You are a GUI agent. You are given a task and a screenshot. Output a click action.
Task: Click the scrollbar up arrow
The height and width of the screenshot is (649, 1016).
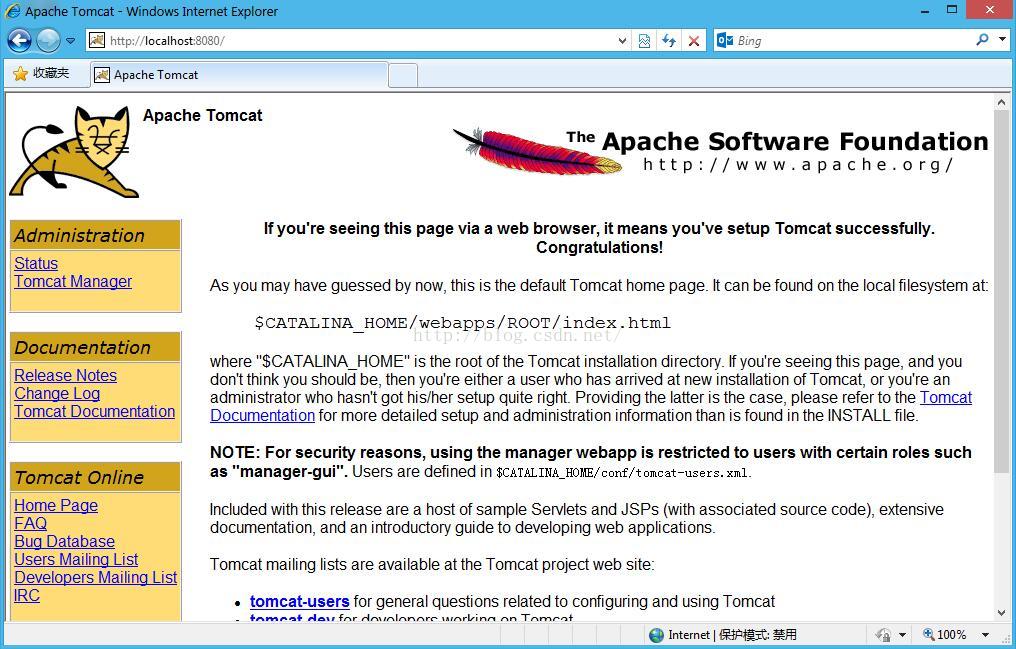click(x=1002, y=102)
